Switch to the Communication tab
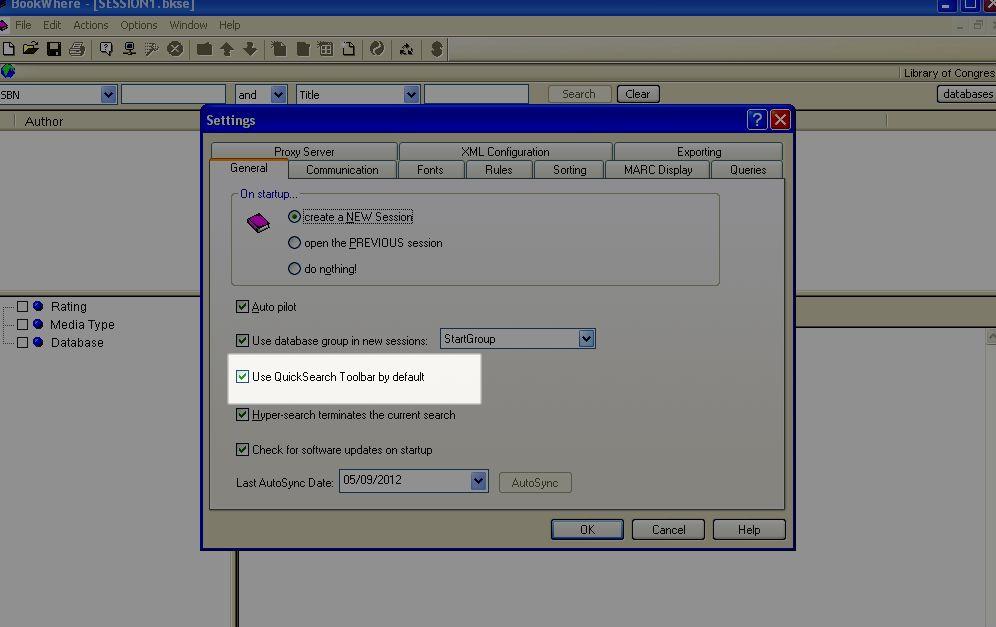The height and width of the screenshot is (627, 996). pos(342,170)
